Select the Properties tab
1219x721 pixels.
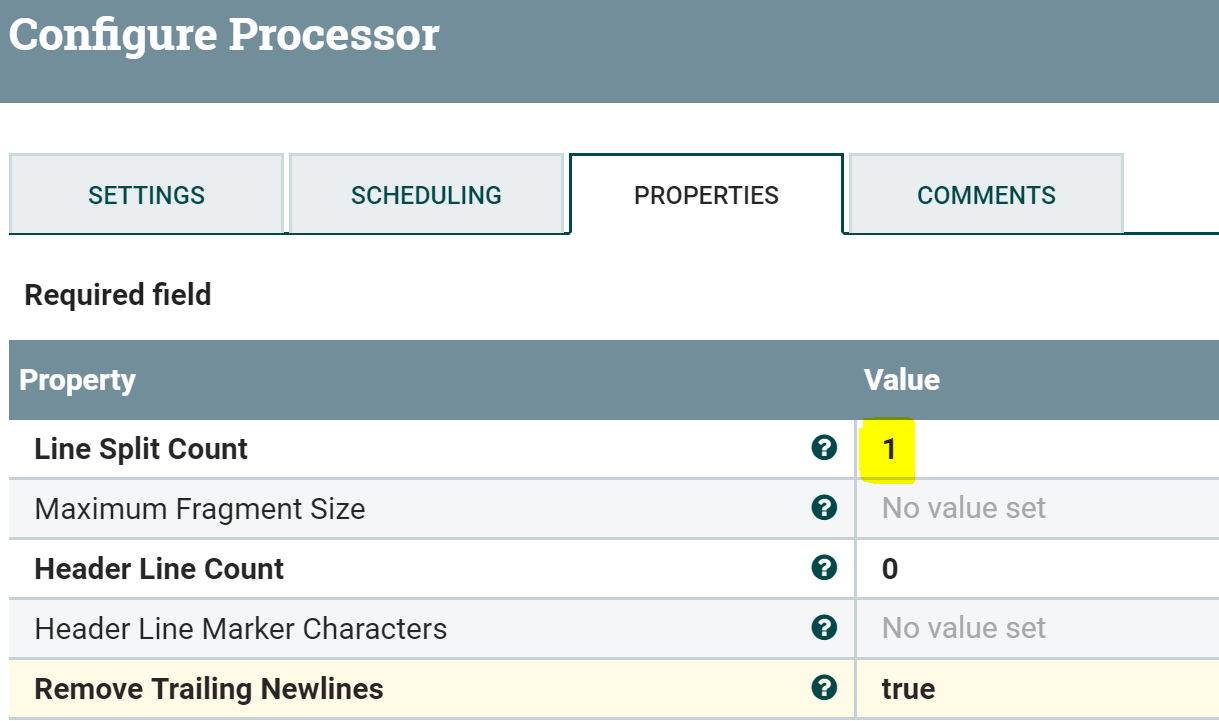(706, 194)
